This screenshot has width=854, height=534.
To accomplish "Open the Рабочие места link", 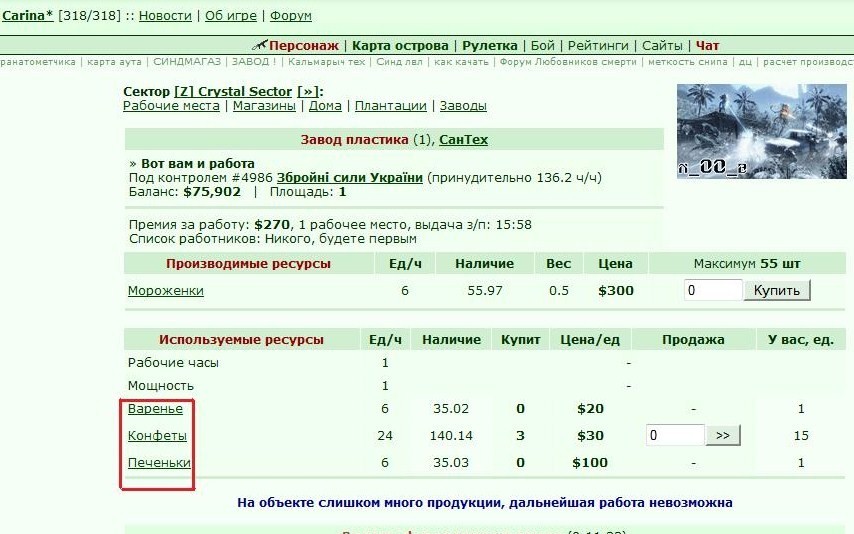I will 171,106.
